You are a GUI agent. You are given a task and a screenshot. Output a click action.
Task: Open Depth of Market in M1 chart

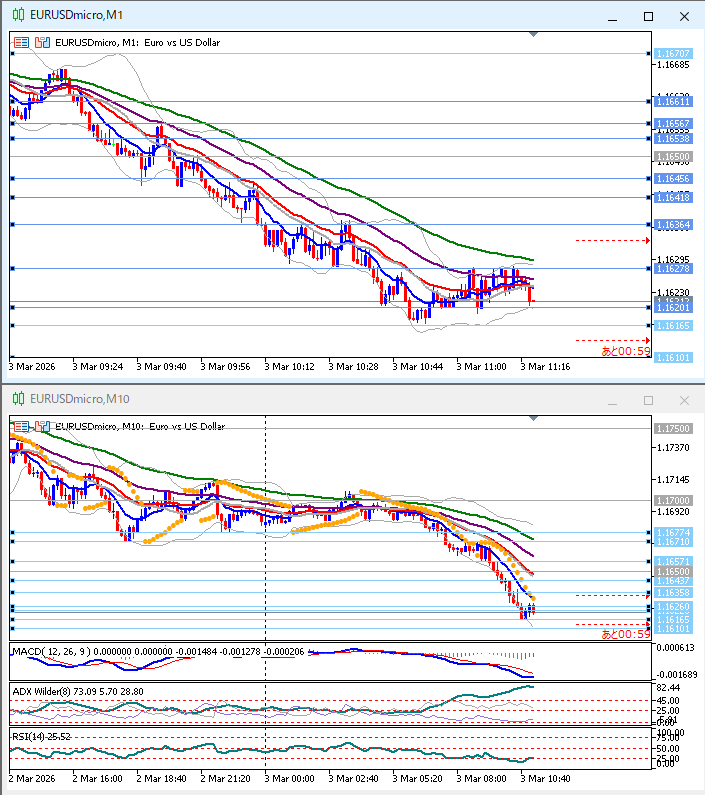(42, 42)
